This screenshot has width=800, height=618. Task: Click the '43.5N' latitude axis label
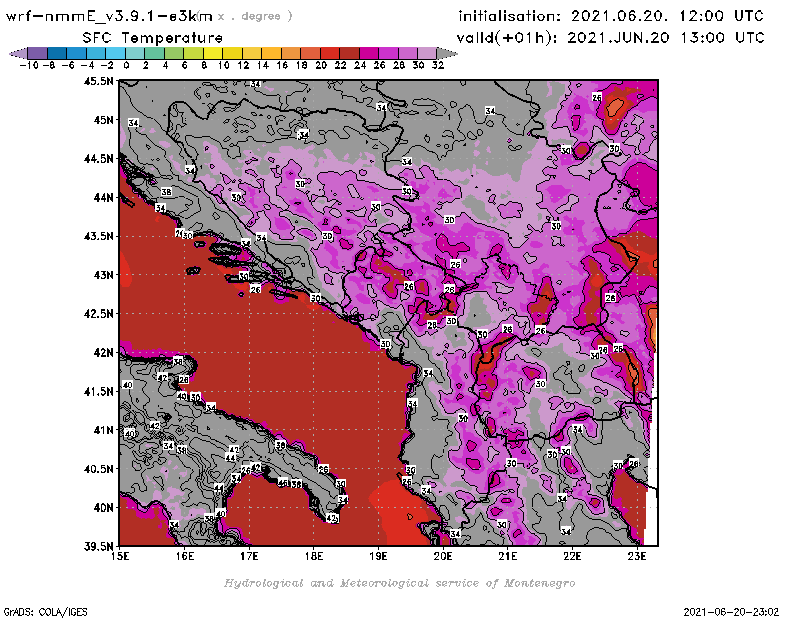(98, 236)
